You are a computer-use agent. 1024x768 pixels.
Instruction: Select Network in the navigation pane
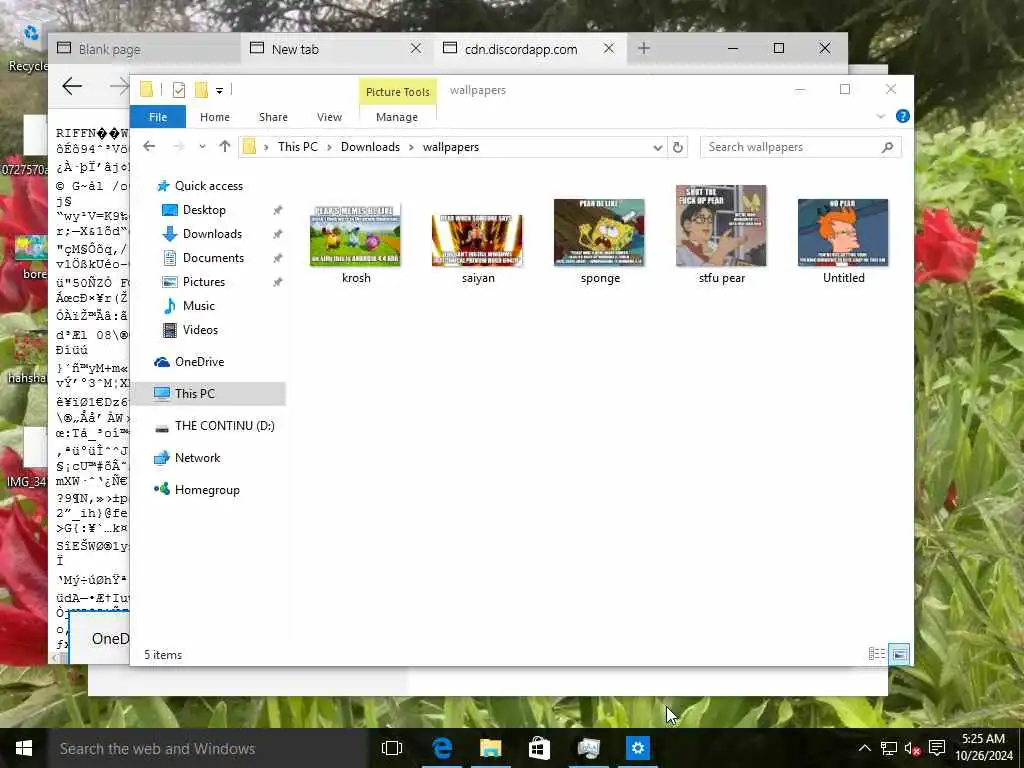pyautogui.click(x=197, y=458)
